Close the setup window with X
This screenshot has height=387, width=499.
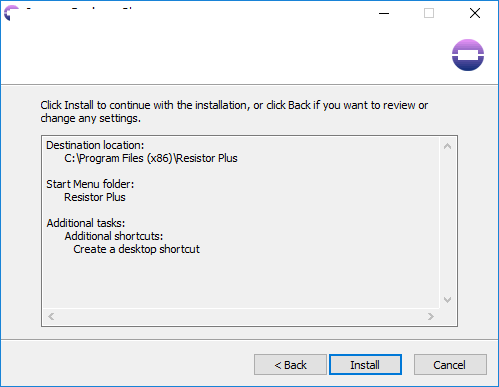[x=475, y=13]
